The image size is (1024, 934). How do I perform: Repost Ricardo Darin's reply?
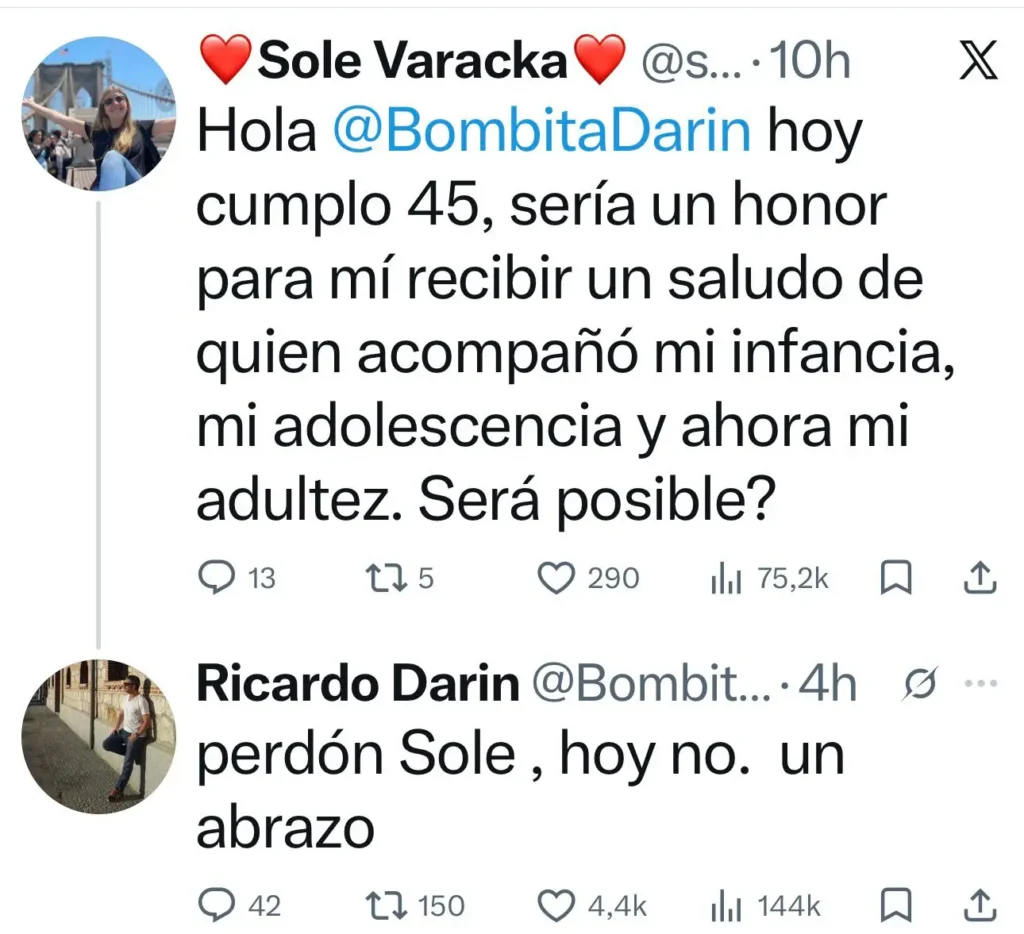(384, 906)
